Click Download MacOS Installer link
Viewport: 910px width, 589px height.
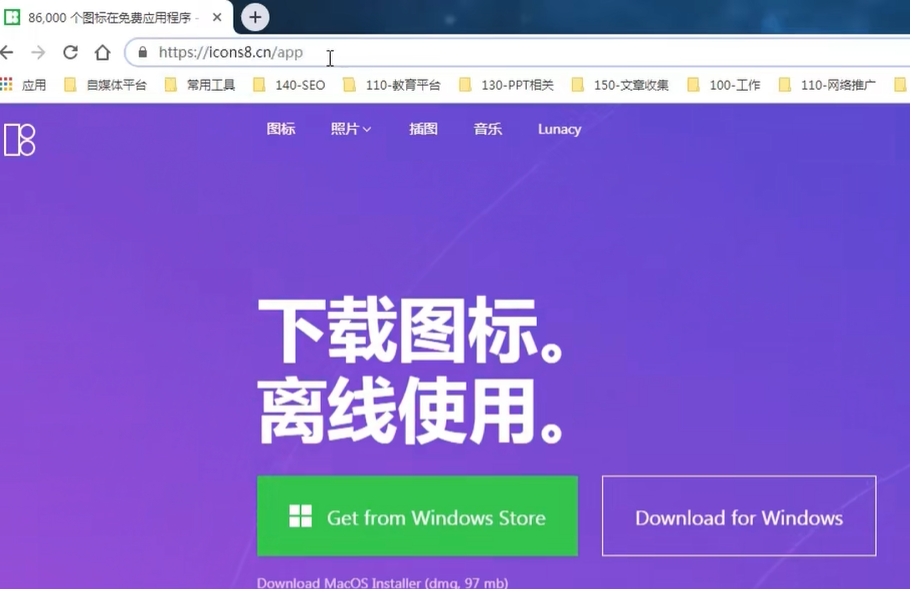pos(382,583)
